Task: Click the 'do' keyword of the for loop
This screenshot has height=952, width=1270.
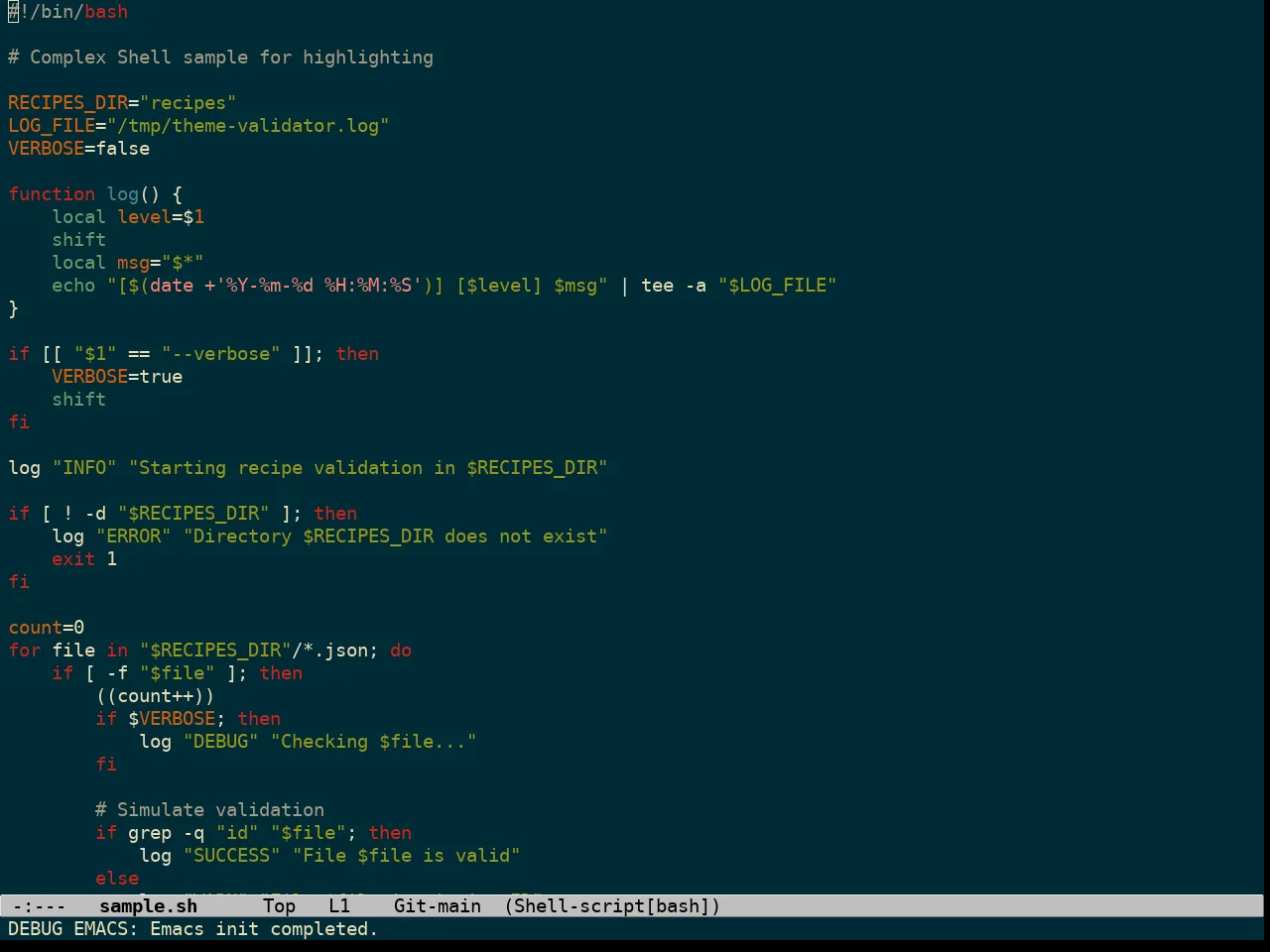Action: point(401,651)
